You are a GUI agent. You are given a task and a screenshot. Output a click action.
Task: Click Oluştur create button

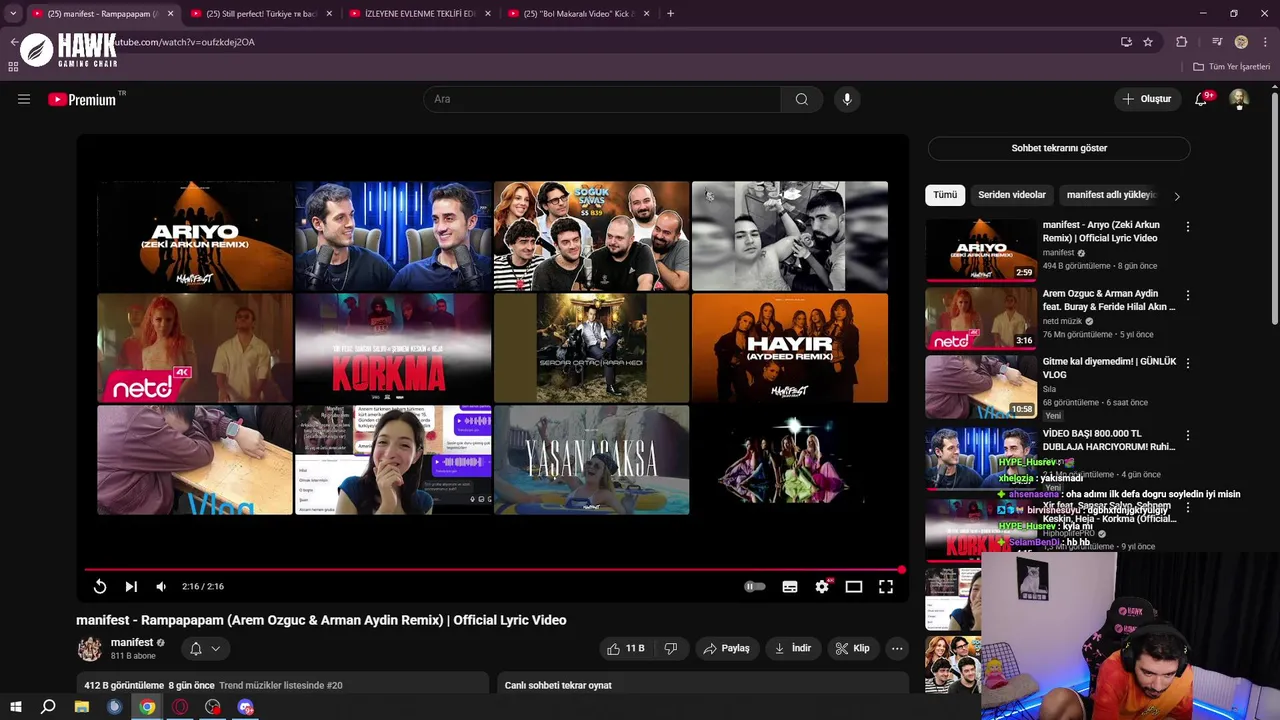(x=1146, y=99)
